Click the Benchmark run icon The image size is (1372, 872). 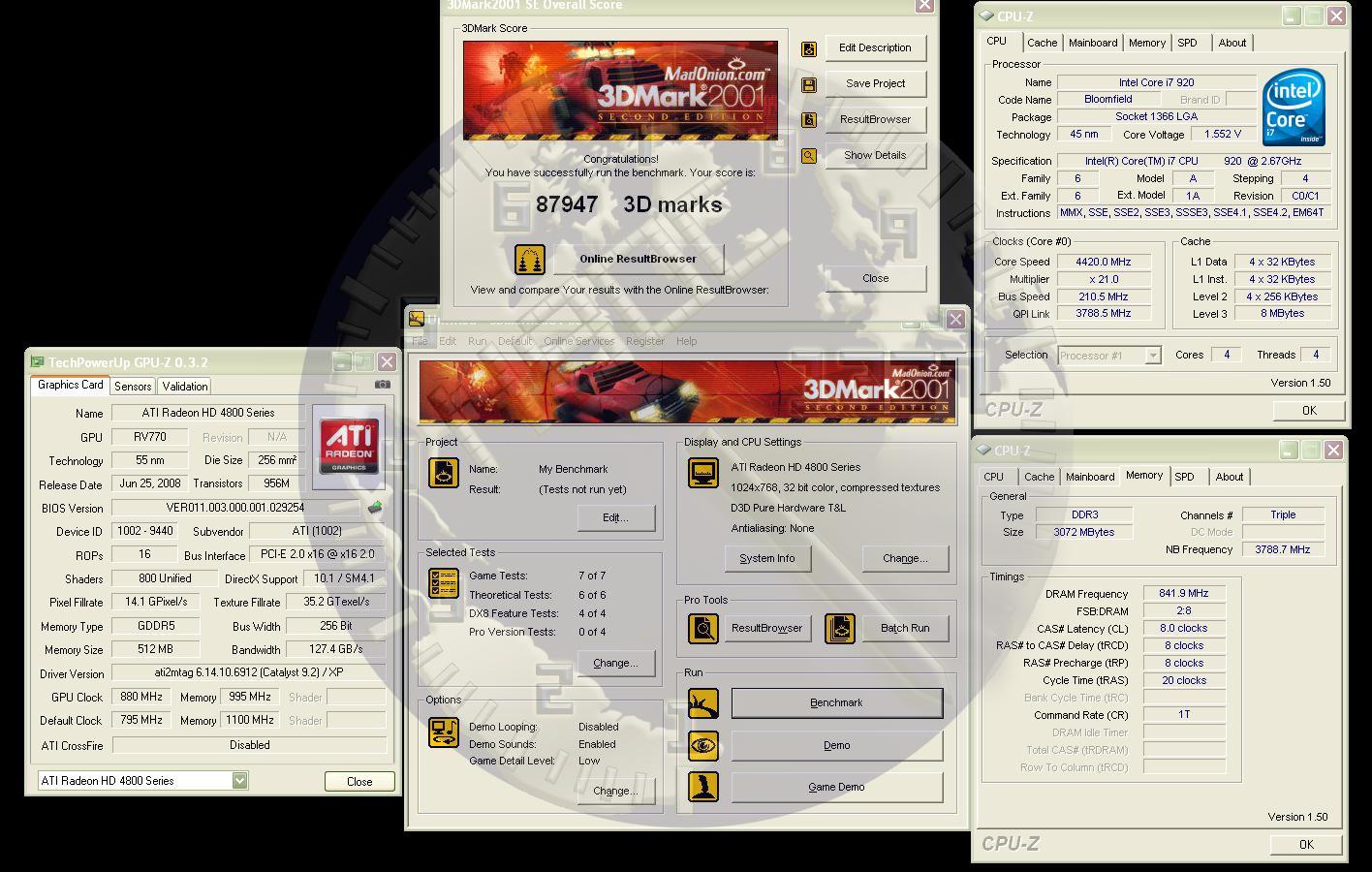tap(702, 702)
